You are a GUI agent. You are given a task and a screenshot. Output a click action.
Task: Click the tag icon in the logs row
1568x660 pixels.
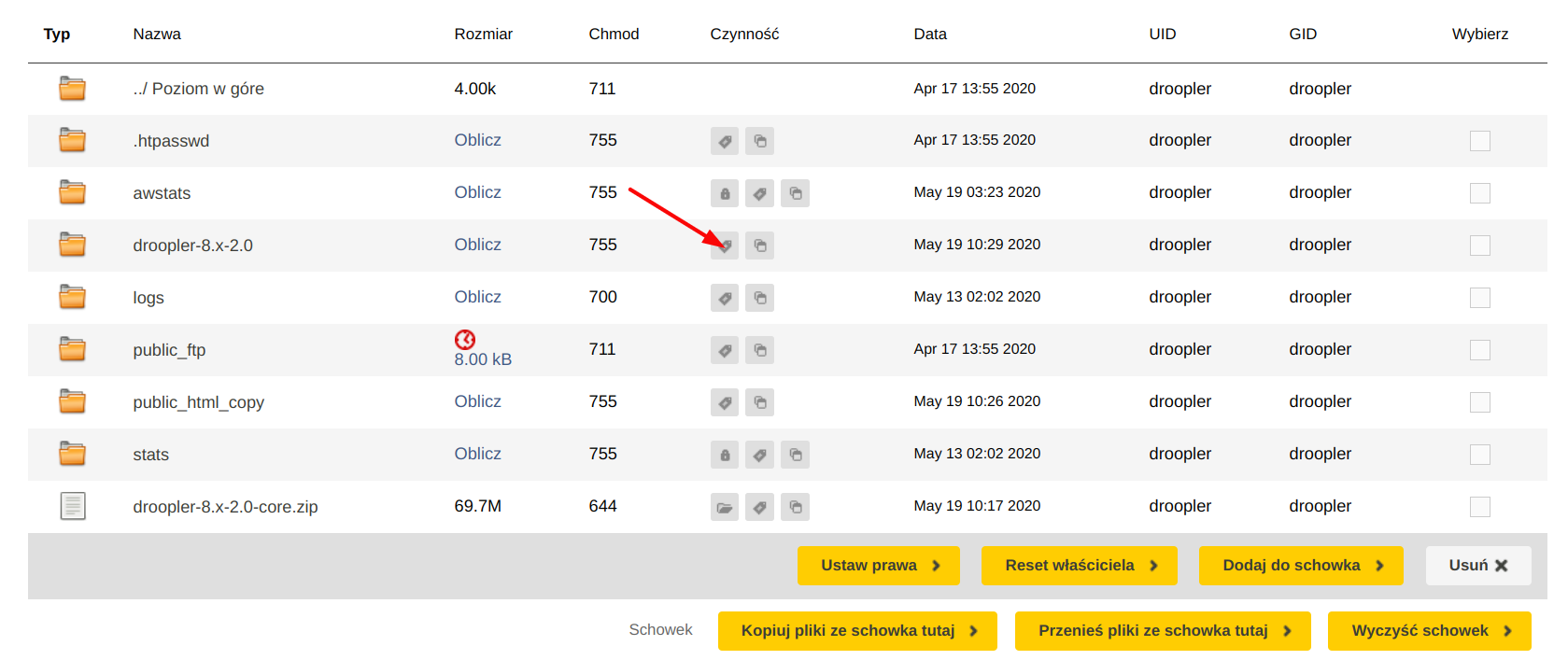(725, 298)
